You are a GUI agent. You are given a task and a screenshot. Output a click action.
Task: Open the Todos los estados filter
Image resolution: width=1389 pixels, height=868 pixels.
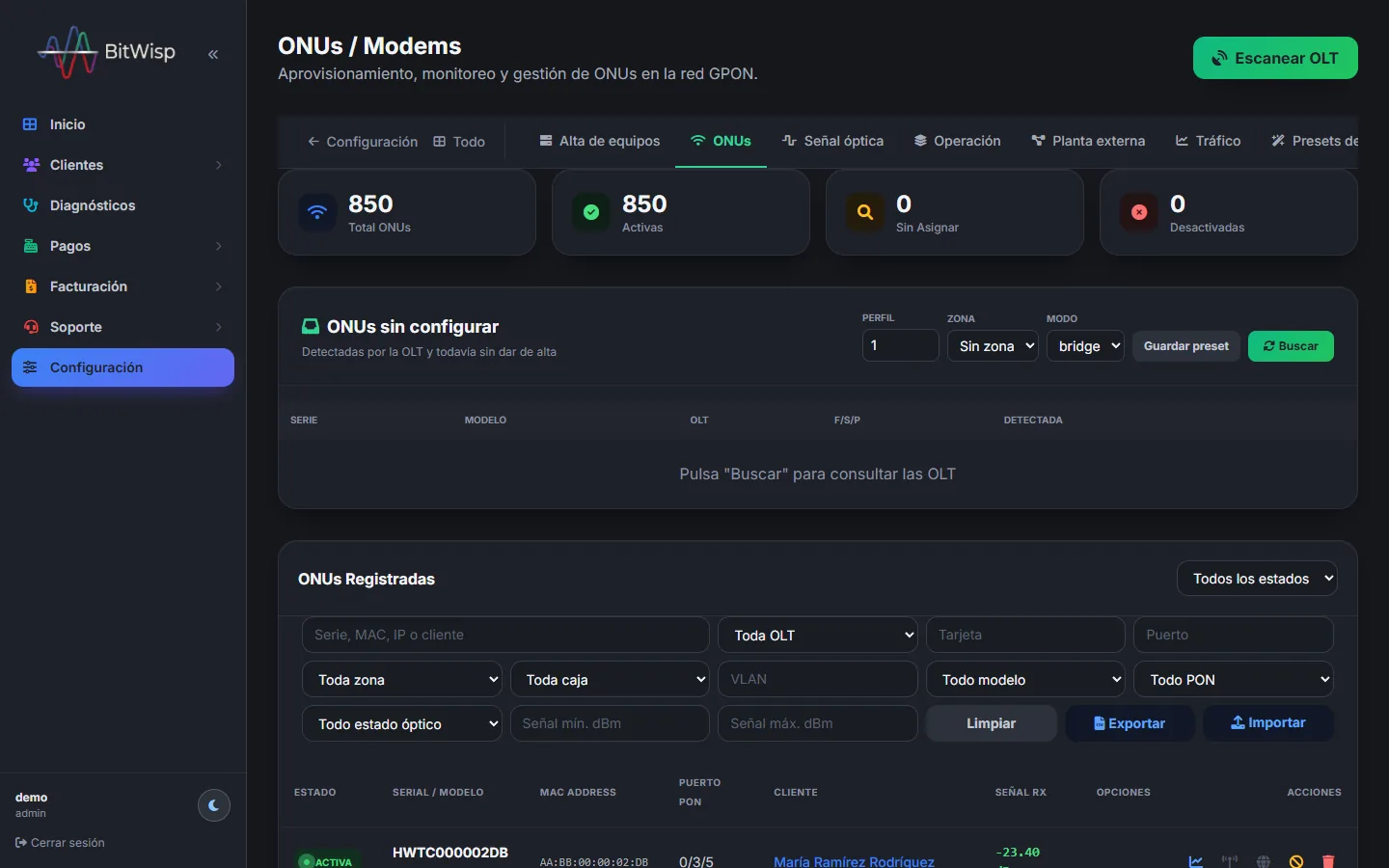tap(1257, 579)
